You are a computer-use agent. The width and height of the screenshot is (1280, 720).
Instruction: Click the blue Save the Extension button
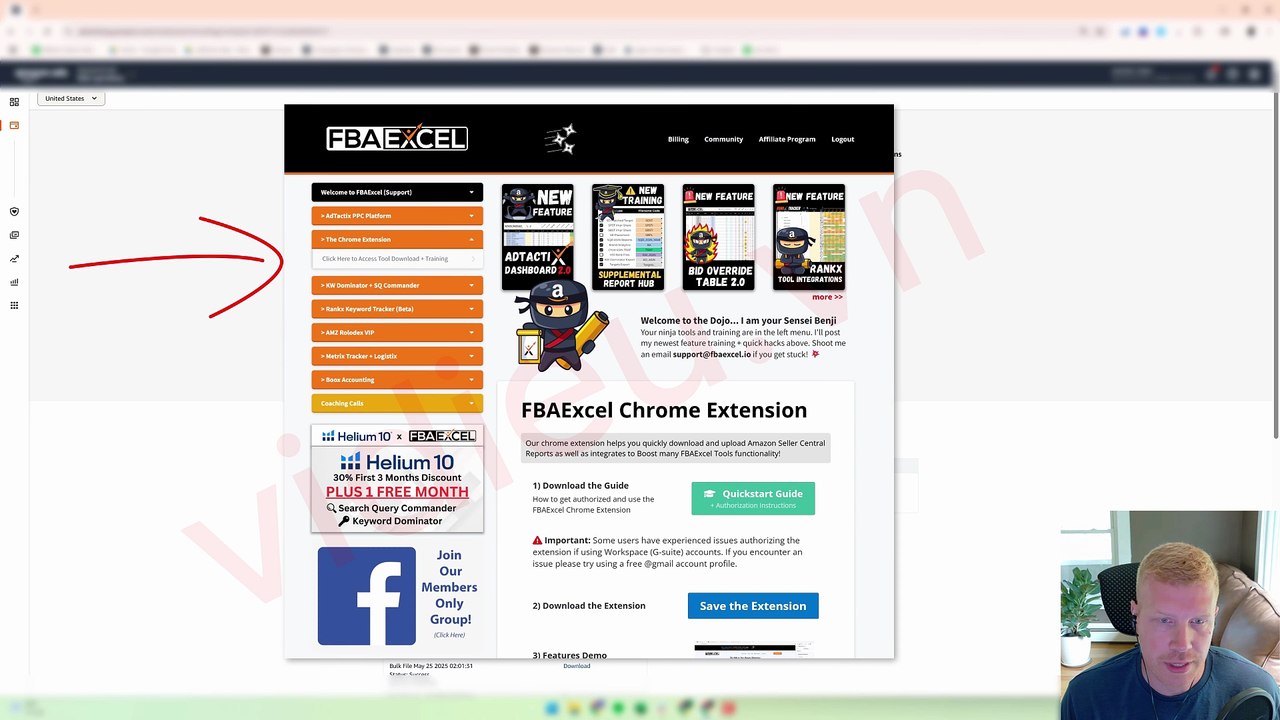coord(753,606)
